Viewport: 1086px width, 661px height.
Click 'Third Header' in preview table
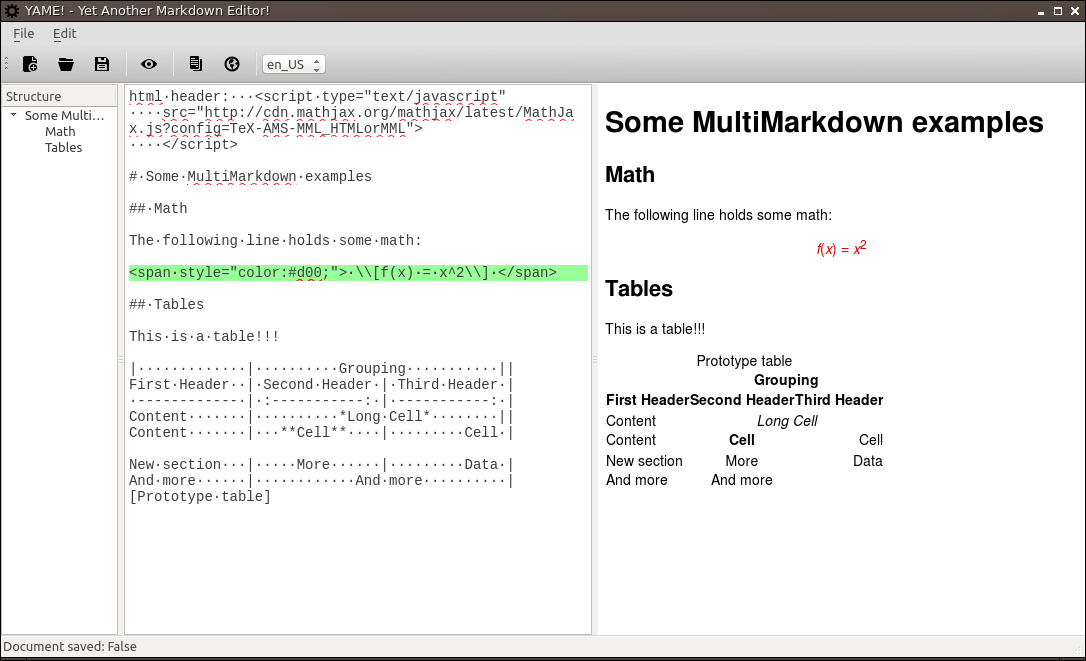pos(839,400)
